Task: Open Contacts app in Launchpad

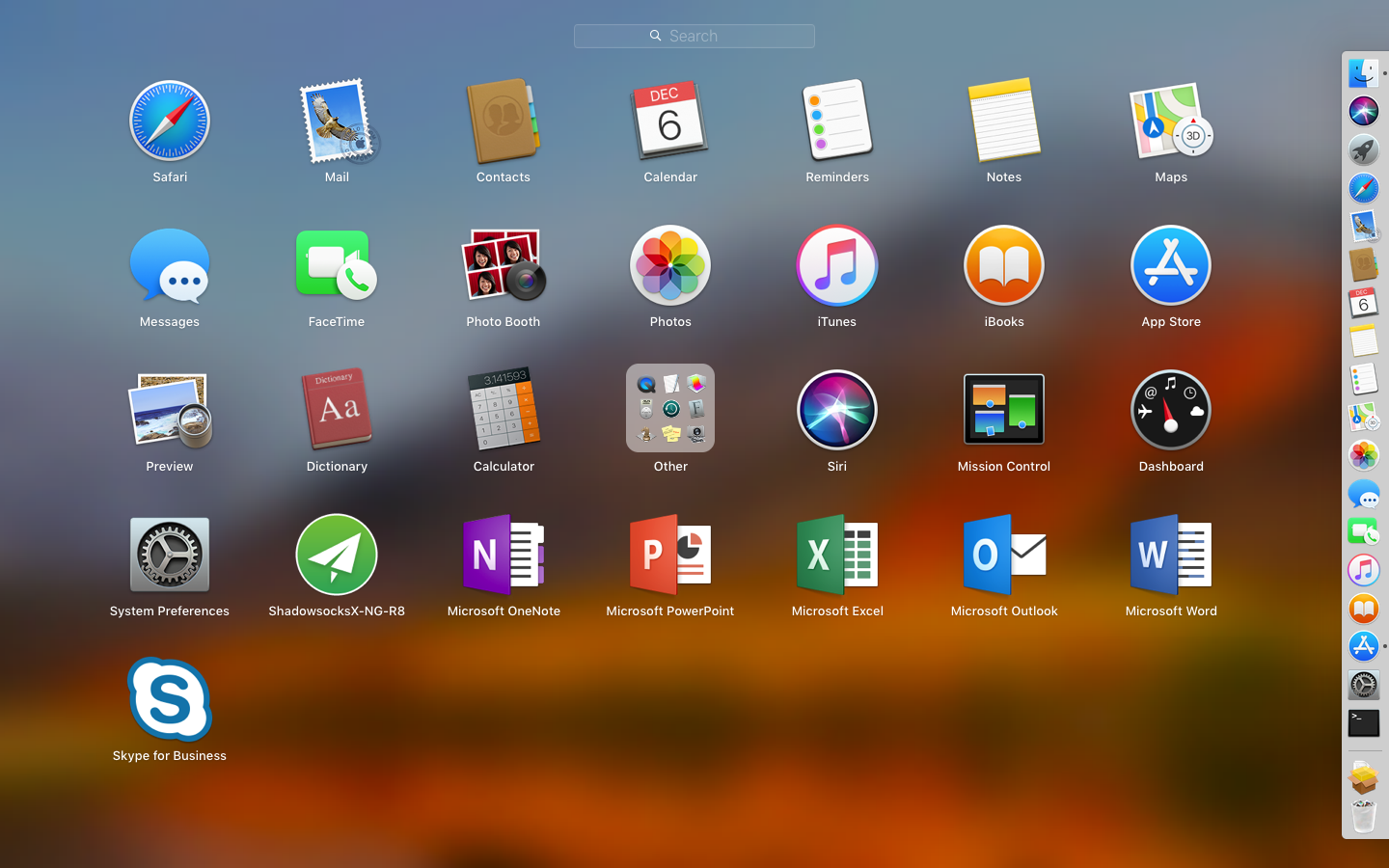Action: click(x=504, y=121)
